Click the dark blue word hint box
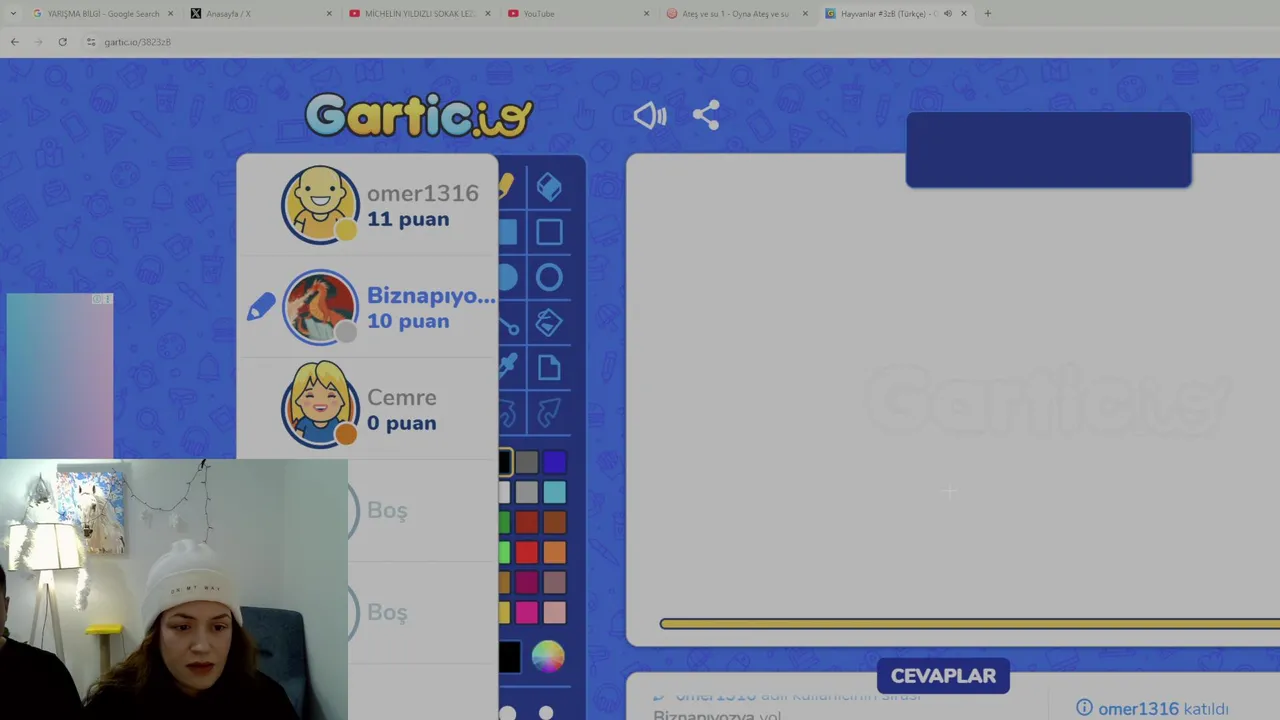The image size is (1280, 720). tap(1048, 150)
